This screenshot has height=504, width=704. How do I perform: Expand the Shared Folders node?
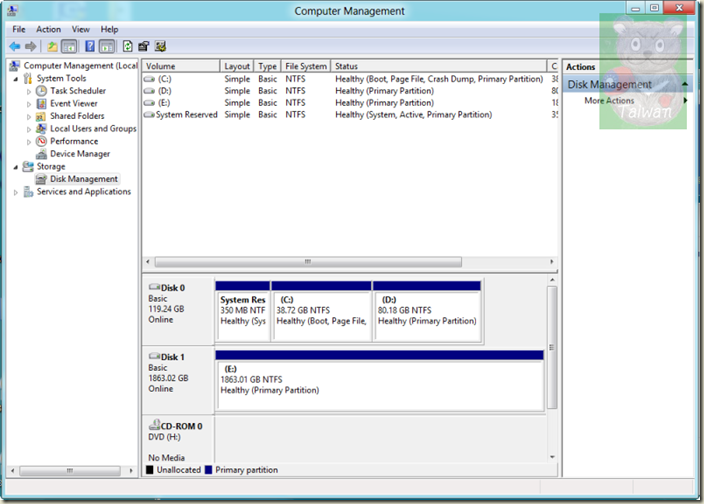(29, 116)
